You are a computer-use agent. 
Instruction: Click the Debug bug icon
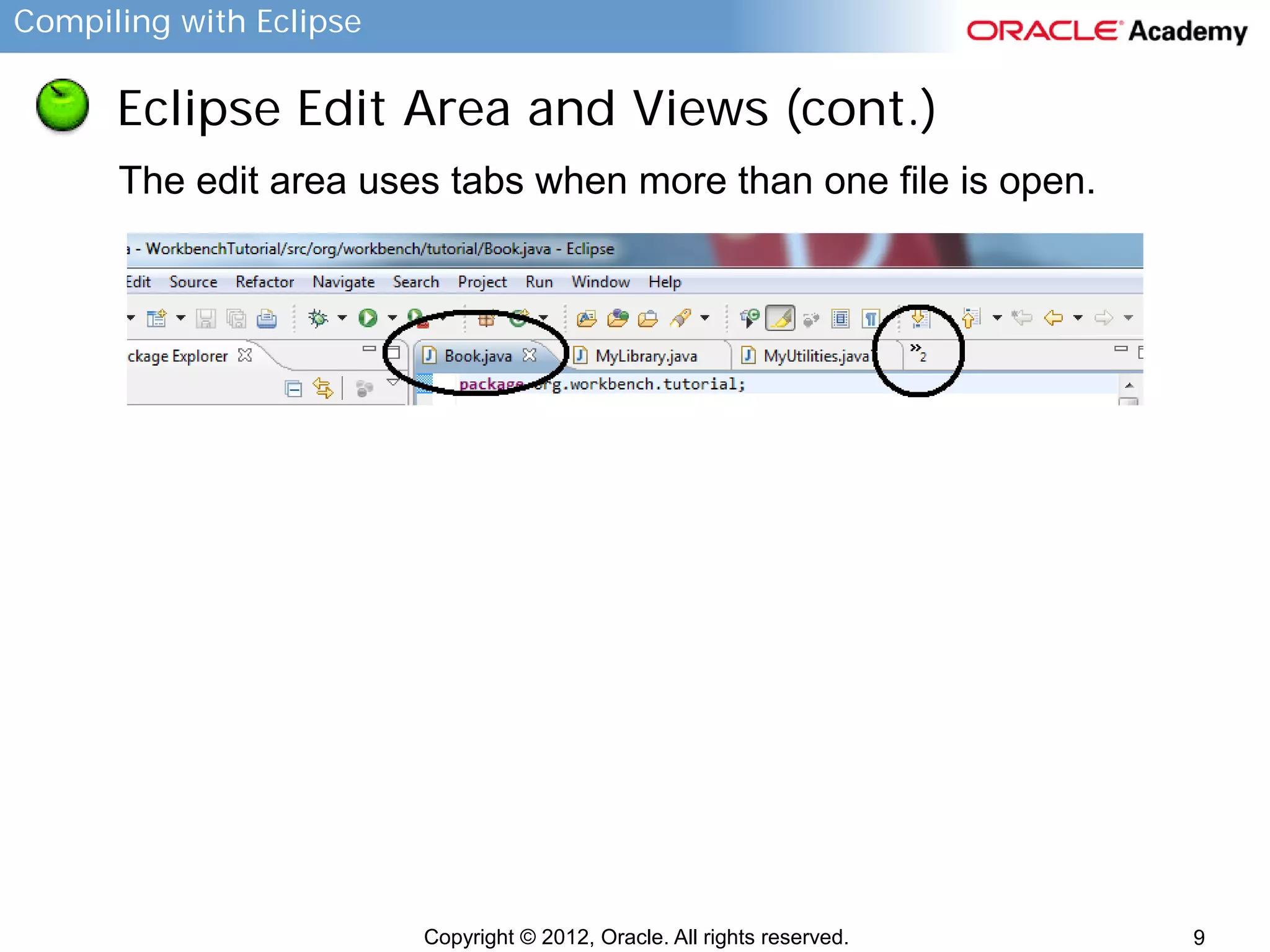(318, 319)
